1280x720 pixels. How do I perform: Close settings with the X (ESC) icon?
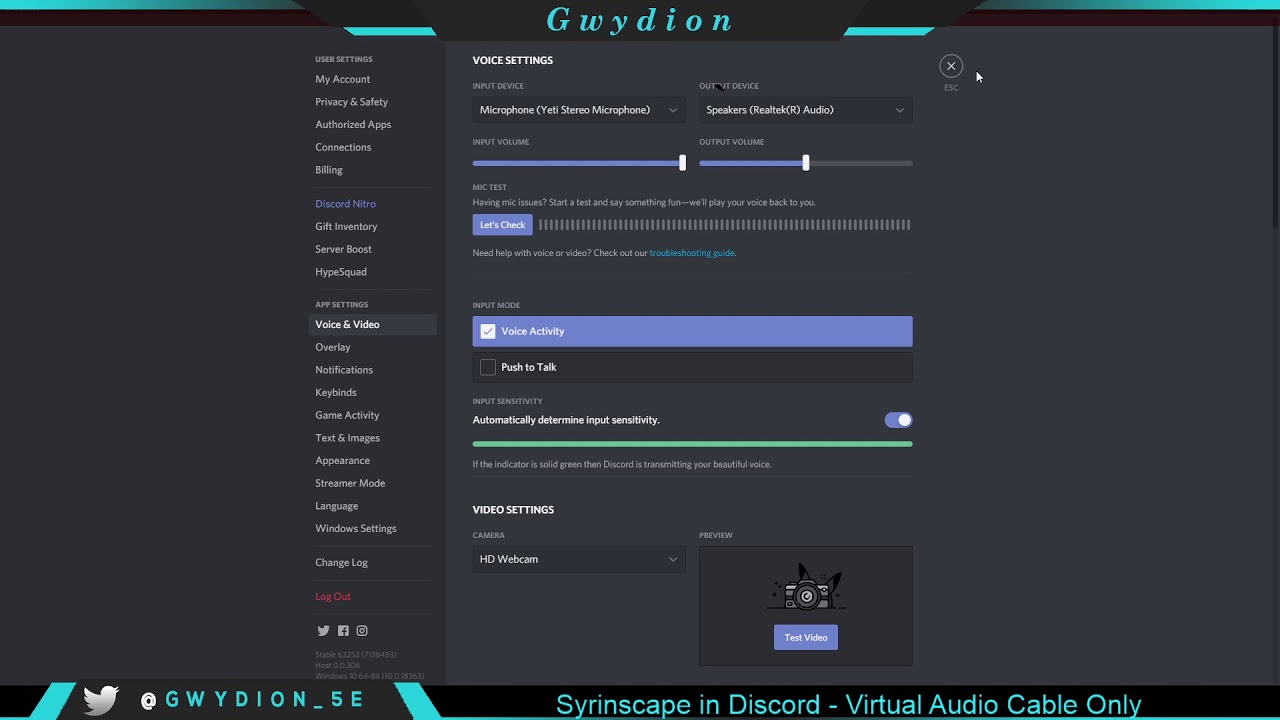click(951, 66)
